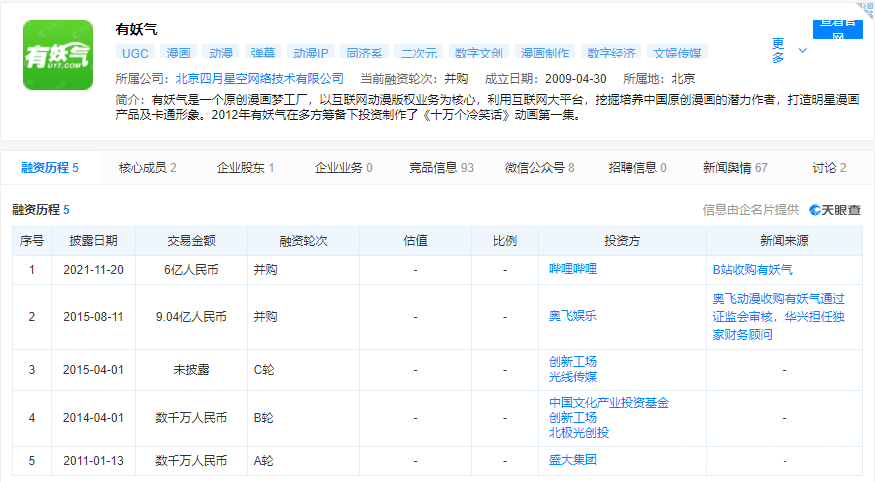875x482 pixels.
Task: Open news 奥飞动漫收购有妖气通过证监会审核
Action: [778, 316]
